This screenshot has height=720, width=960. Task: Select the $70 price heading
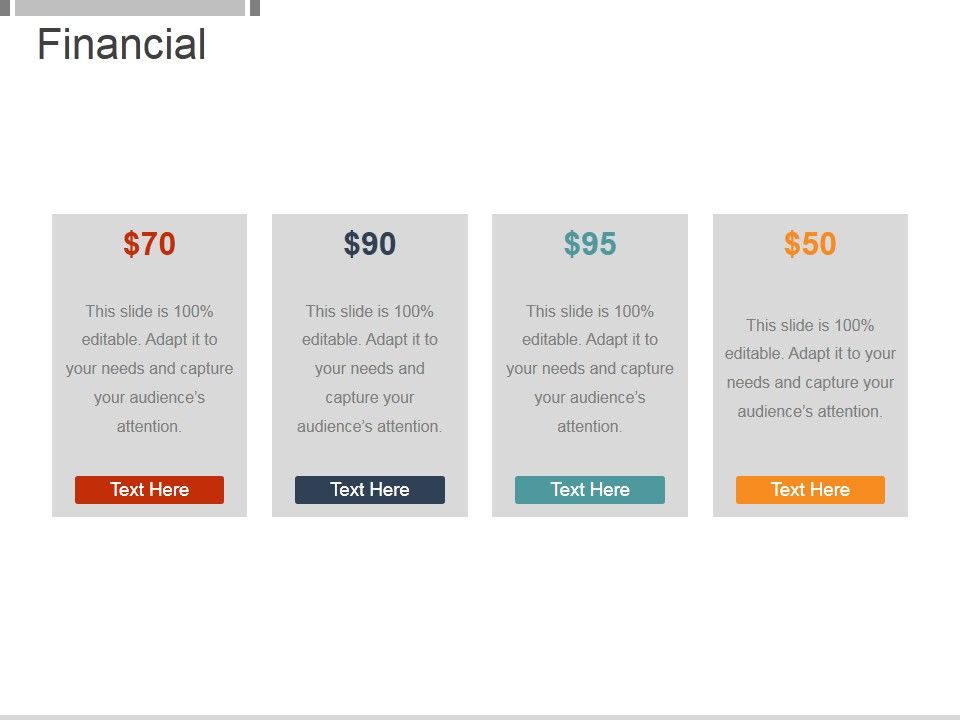pyautogui.click(x=149, y=244)
